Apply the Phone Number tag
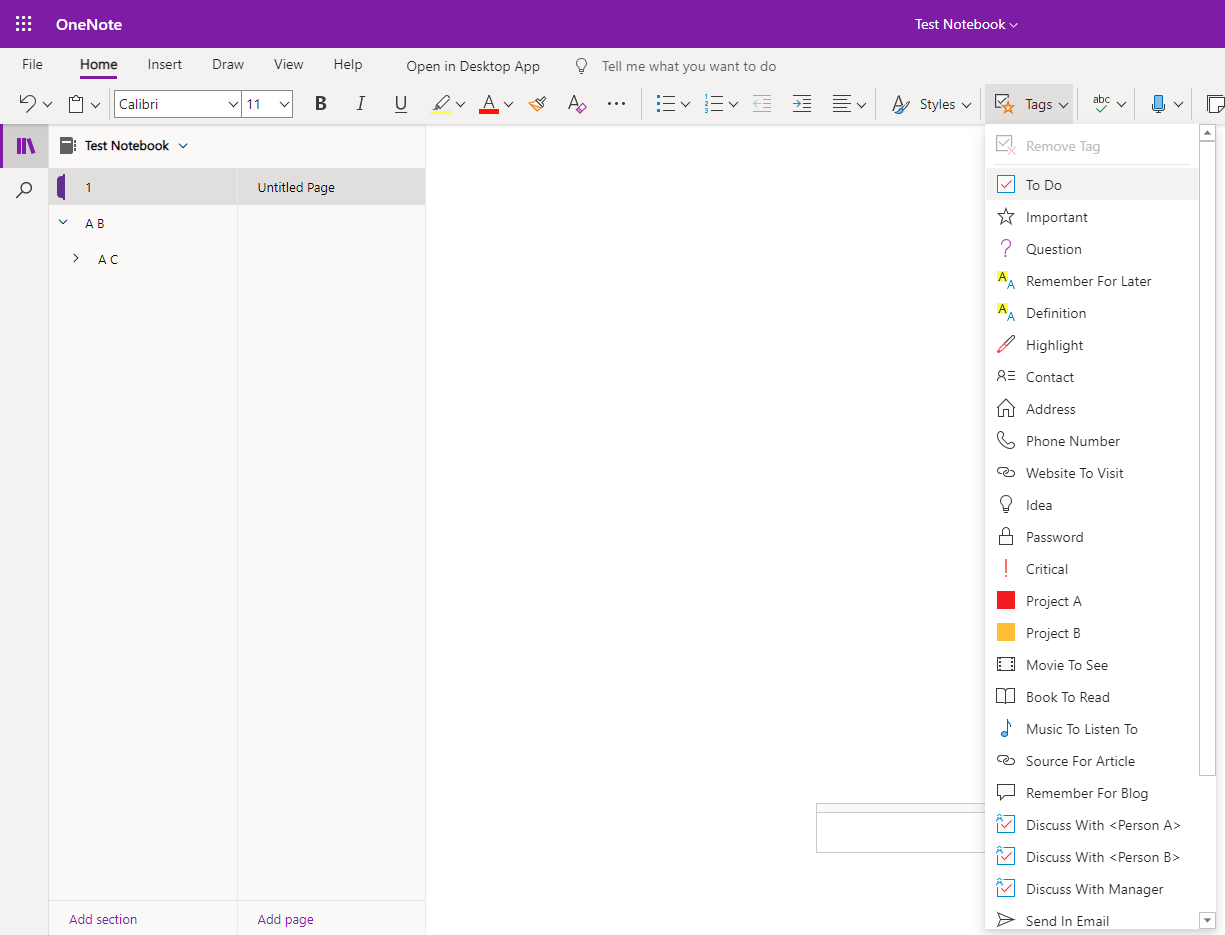 [1092, 441]
